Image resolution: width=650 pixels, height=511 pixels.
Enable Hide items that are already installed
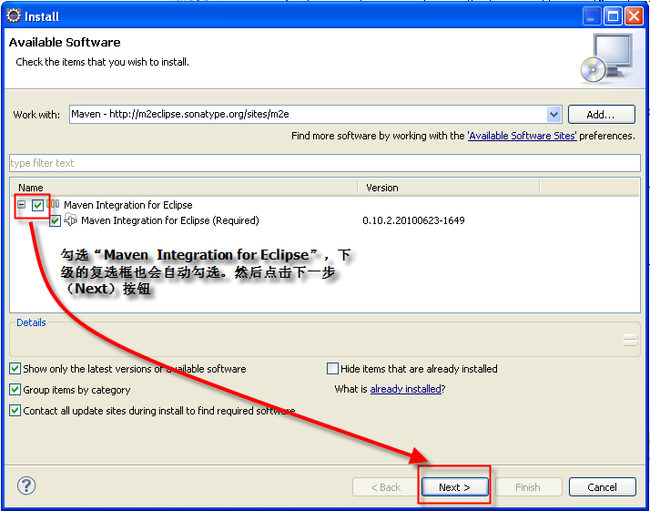[x=332, y=368]
